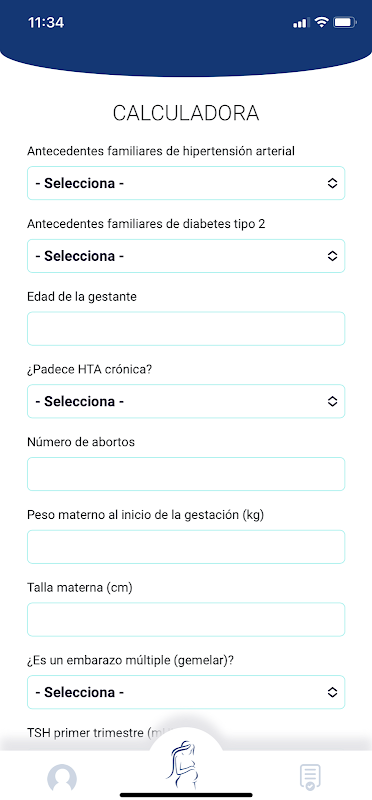Tap the Wi-Fi status icon
This screenshot has height=800, width=372.
coord(321,22)
